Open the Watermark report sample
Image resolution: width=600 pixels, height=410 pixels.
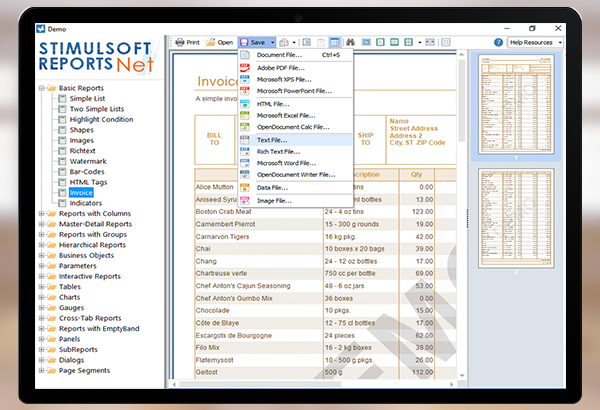coord(90,161)
